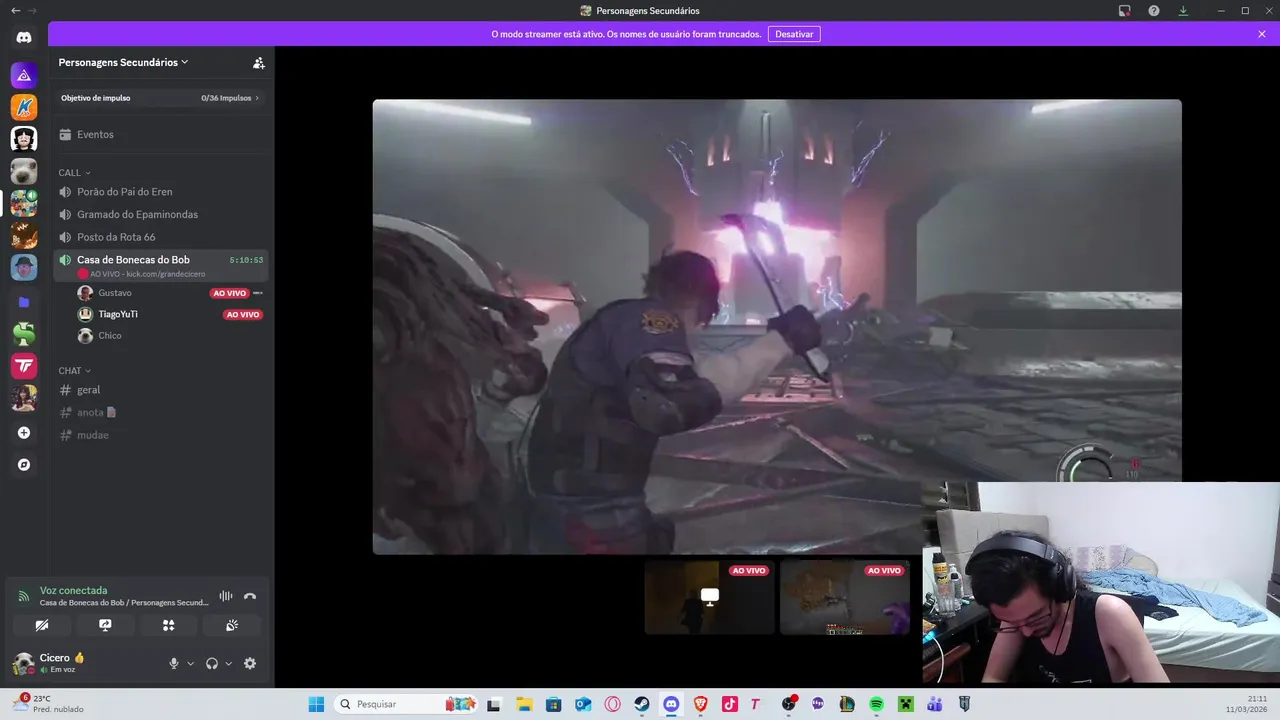This screenshot has width=1280, height=720.
Task: Open Steam from the taskbar
Action: click(641, 704)
